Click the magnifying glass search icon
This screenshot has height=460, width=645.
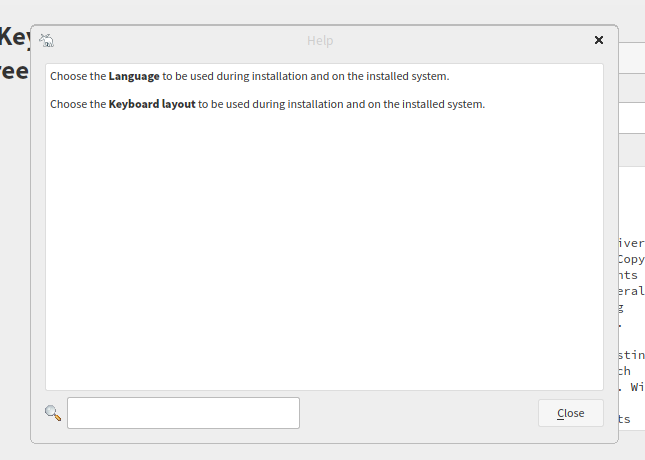53,413
